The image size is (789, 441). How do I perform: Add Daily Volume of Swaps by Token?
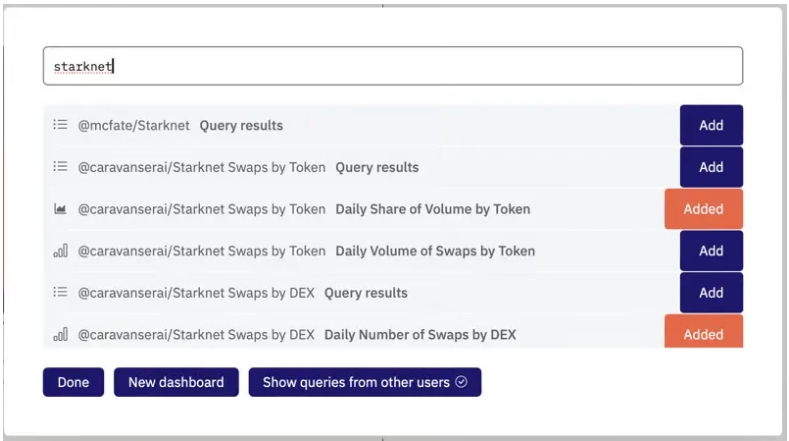711,251
